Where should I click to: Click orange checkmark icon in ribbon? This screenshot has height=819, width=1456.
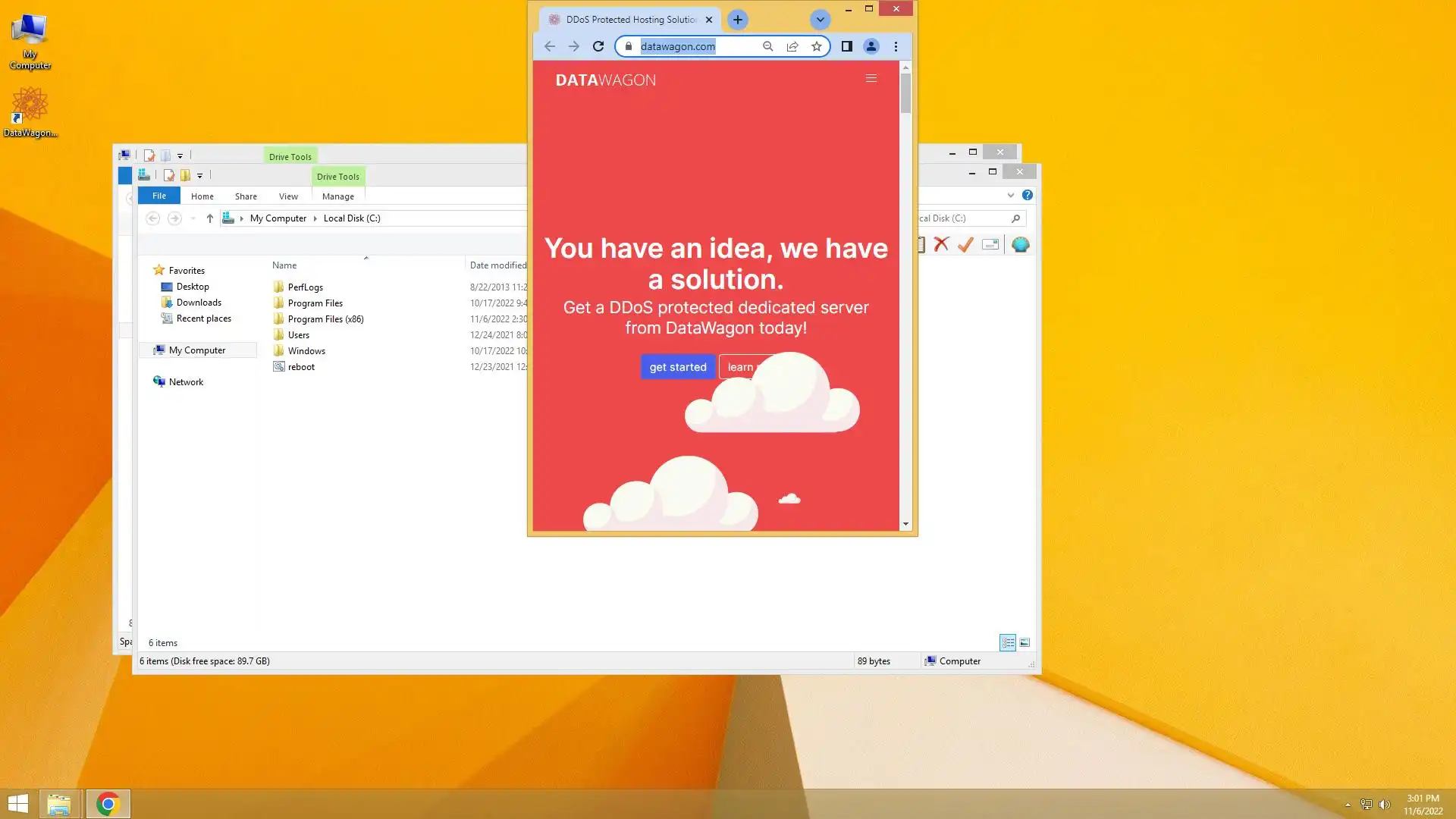[x=965, y=244]
